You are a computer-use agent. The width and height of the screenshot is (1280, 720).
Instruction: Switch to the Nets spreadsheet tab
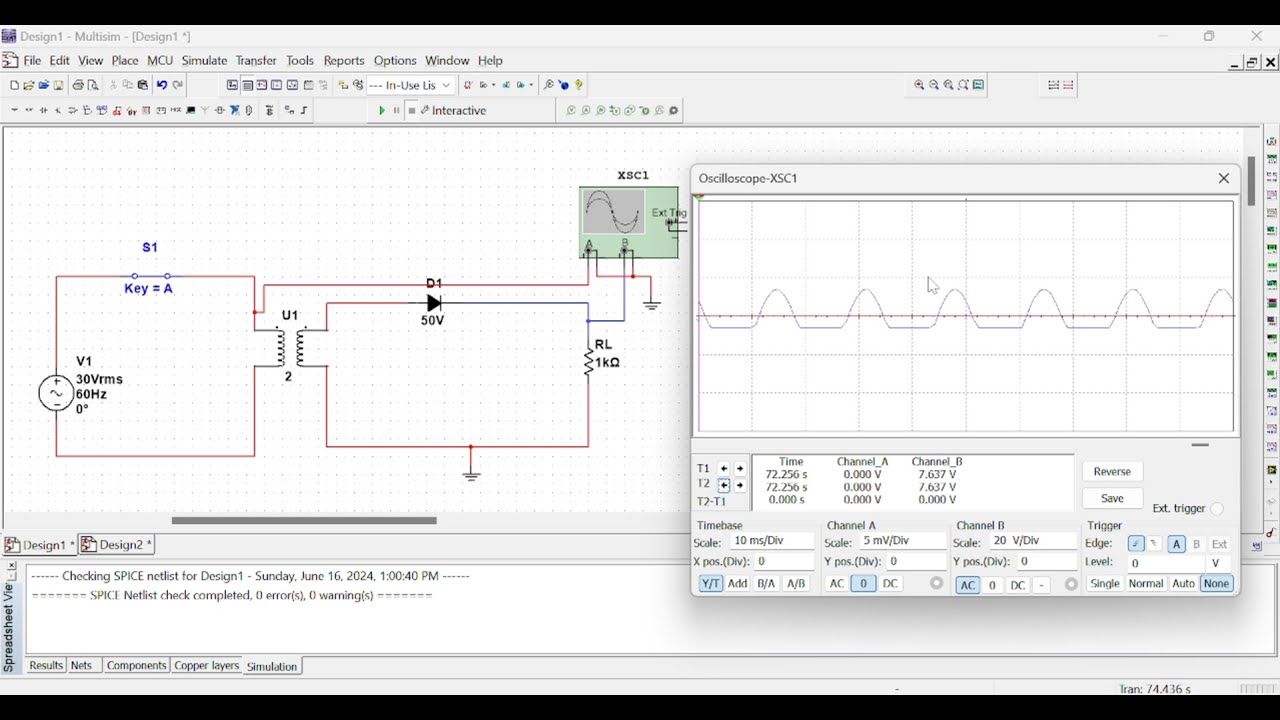point(82,666)
